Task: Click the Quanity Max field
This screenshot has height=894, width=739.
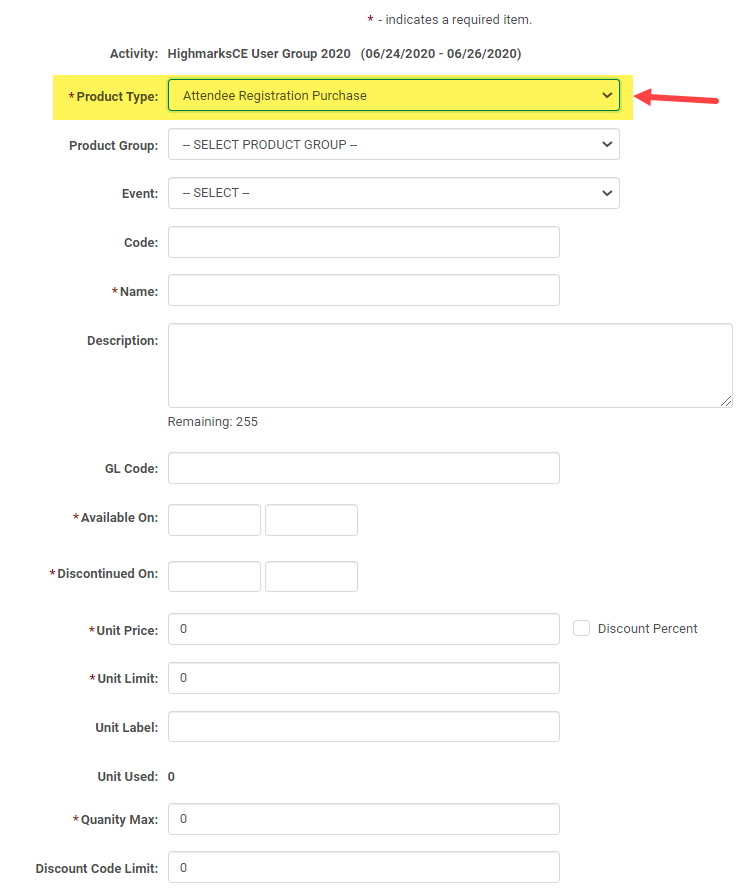Action: coord(363,819)
